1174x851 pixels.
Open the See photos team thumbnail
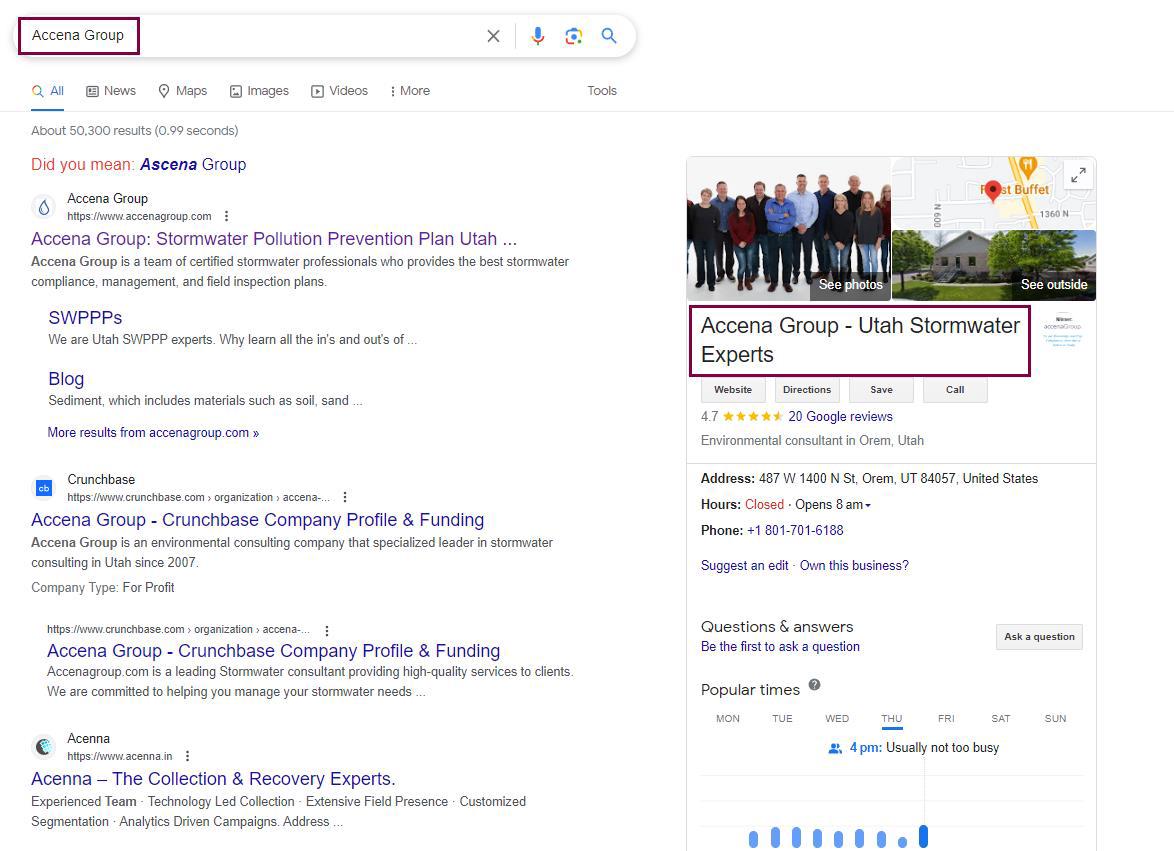pyautogui.click(x=788, y=230)
